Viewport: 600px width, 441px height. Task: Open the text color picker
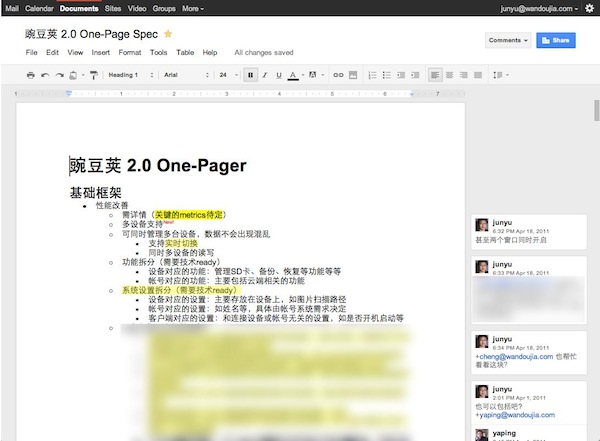tap(294, 74)
